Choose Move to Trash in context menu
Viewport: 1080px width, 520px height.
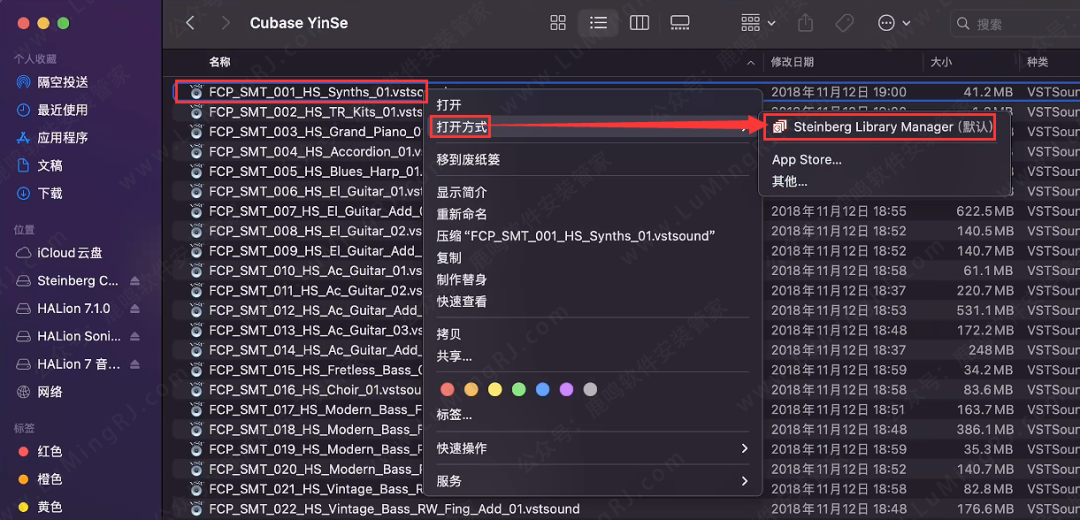(x=468, y=159)
